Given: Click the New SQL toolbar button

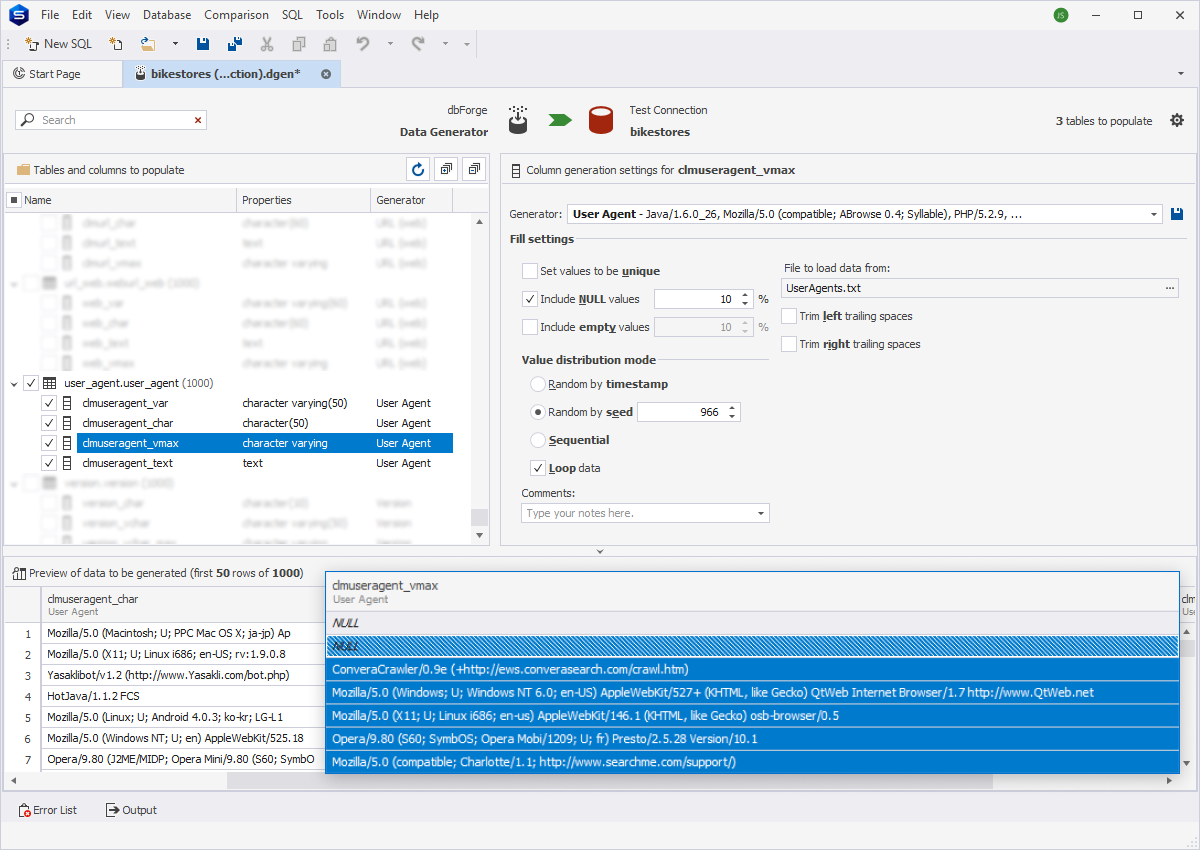Looking at the screenshot, I should [58, 44].
